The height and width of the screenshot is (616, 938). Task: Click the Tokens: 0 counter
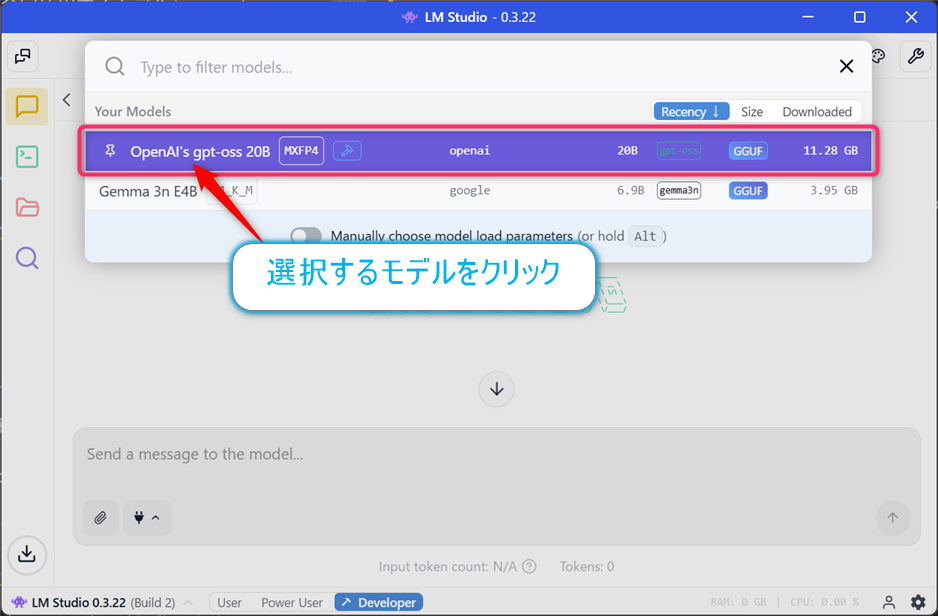pos(587,566)
